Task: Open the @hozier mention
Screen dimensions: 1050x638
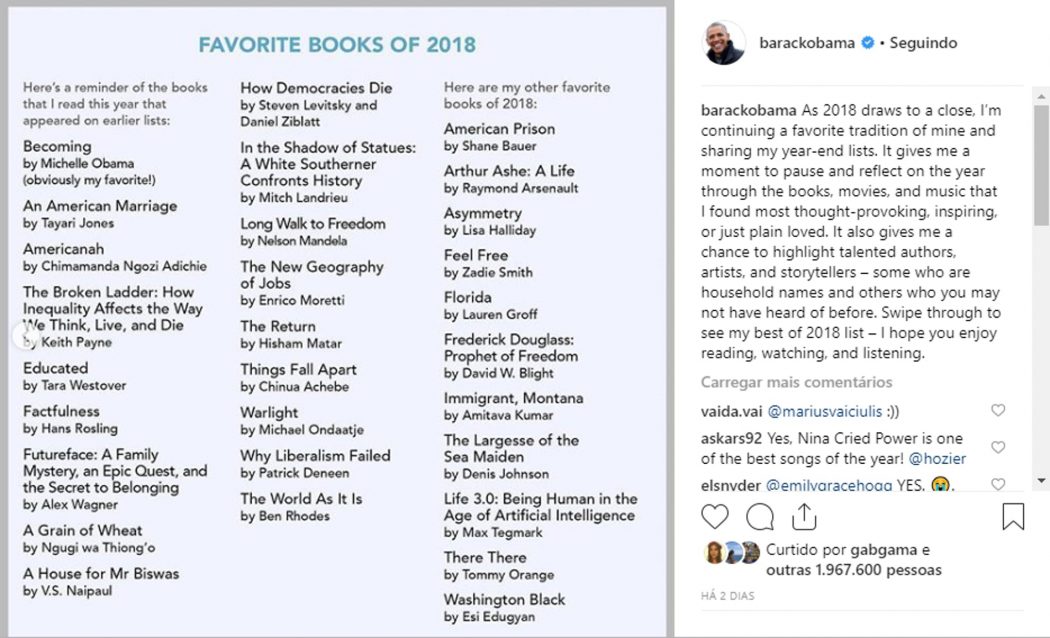Action: pos(937,459)
